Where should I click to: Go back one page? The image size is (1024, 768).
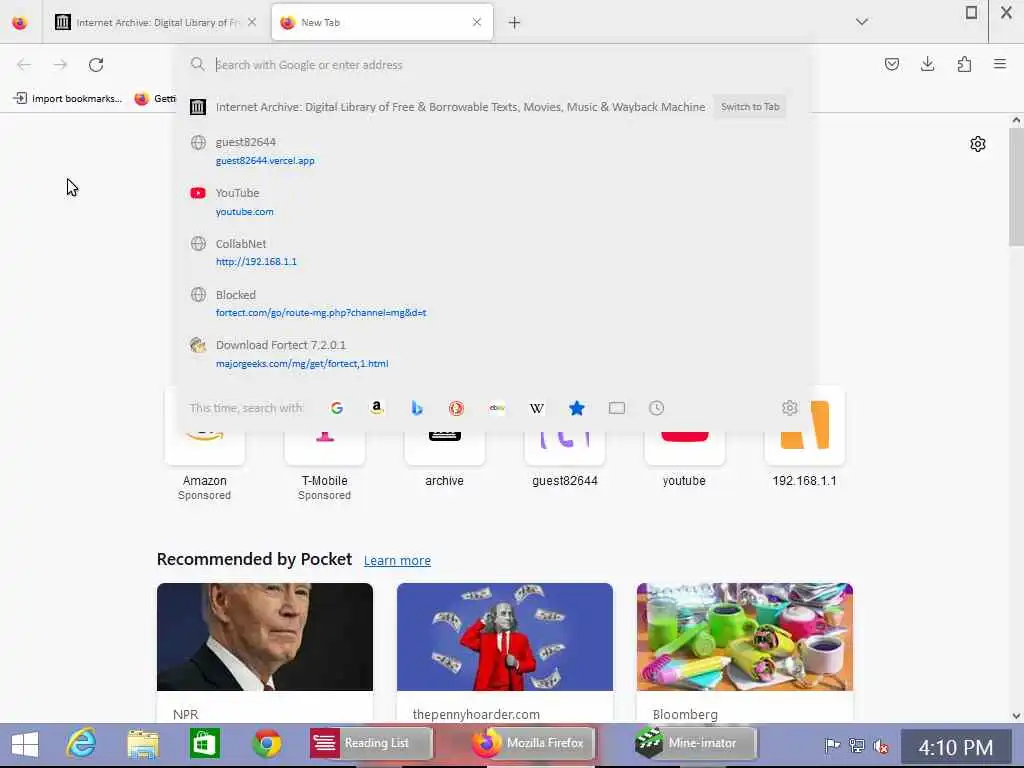pos(24,65)
